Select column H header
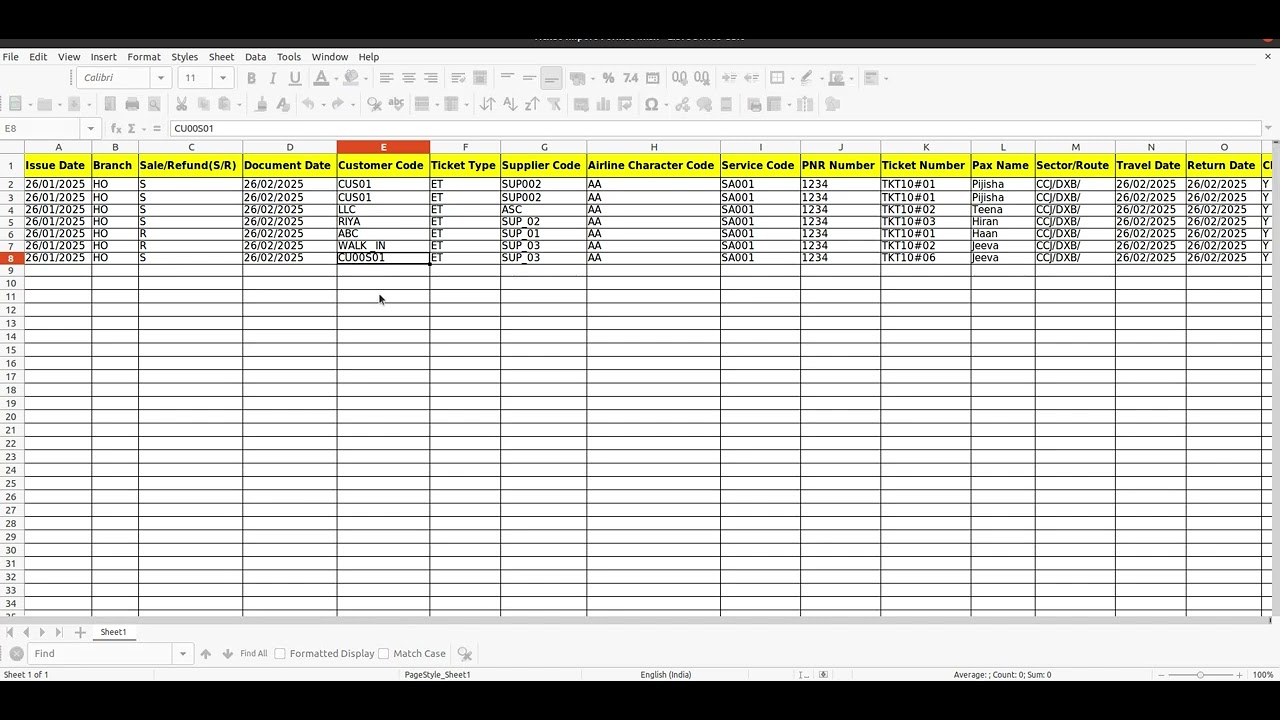The width and height of the screenshot is (1280, 720). 653,147
